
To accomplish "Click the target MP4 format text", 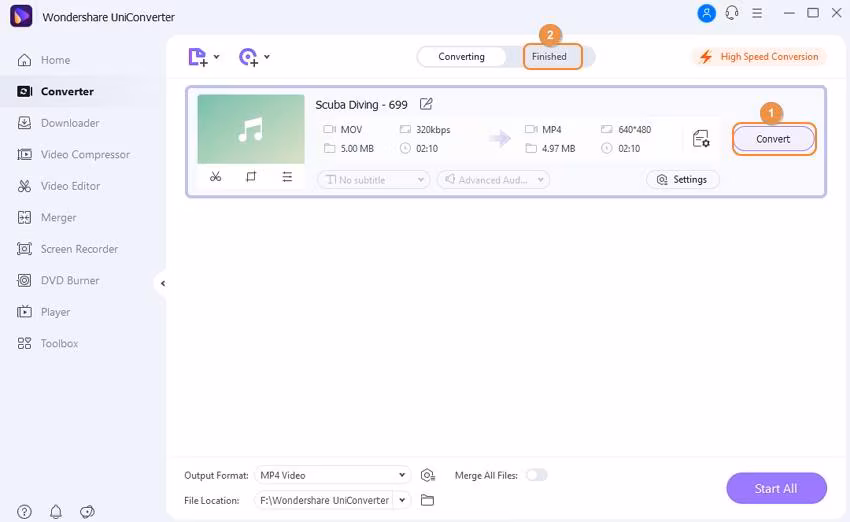I will 551,130.
